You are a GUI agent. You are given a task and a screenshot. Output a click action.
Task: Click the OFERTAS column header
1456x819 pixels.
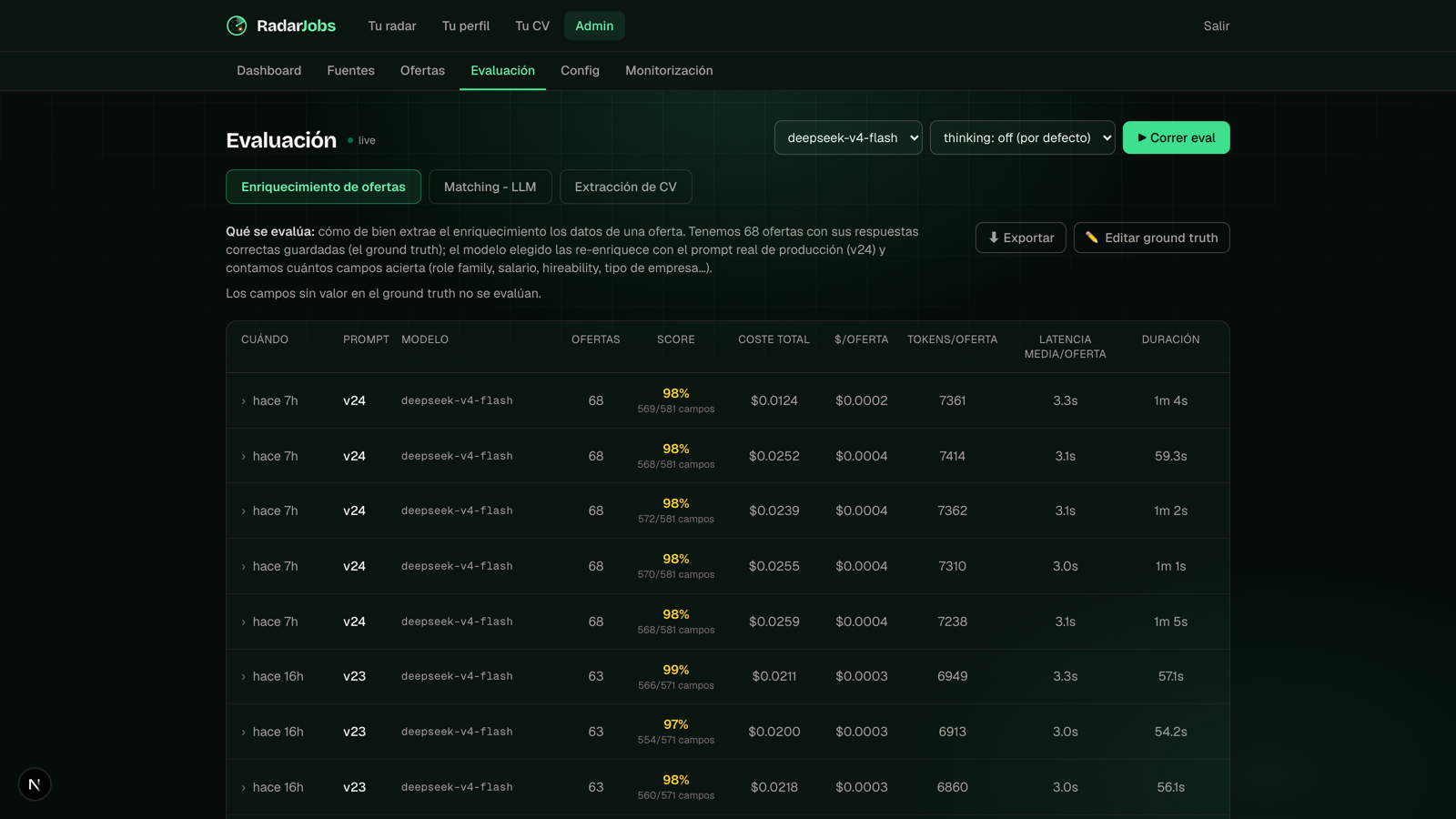coord(595,339)
